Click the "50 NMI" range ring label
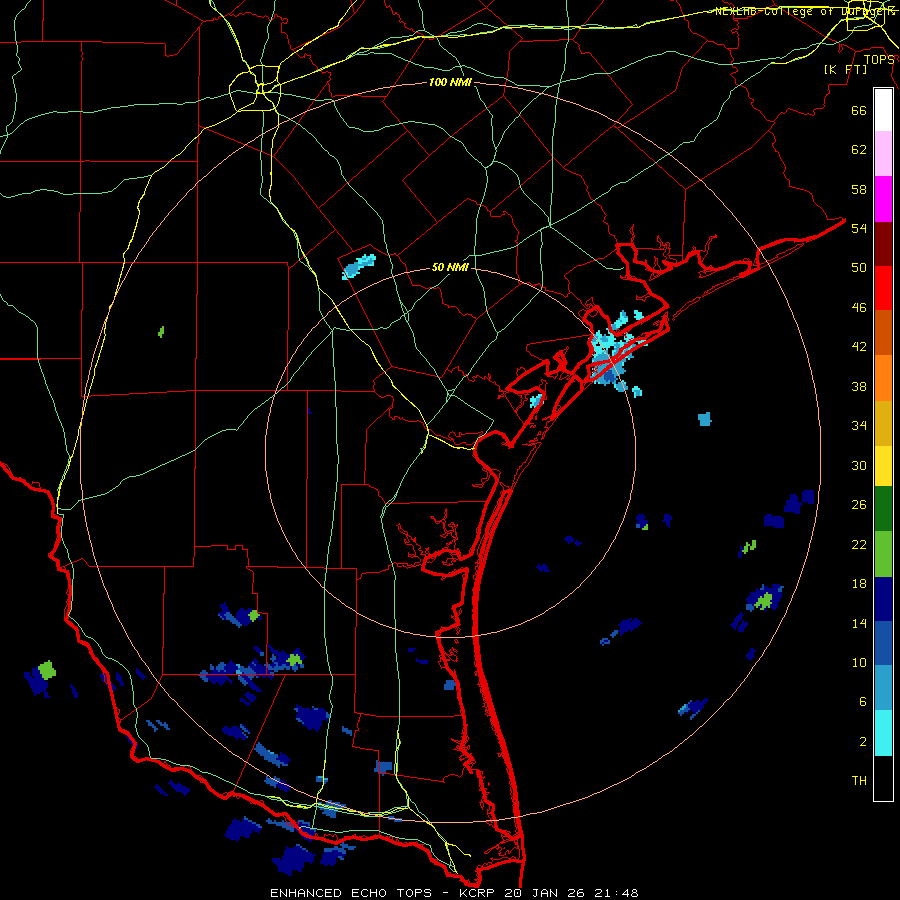Screen dimensions: 900x900 click(450, 267)
